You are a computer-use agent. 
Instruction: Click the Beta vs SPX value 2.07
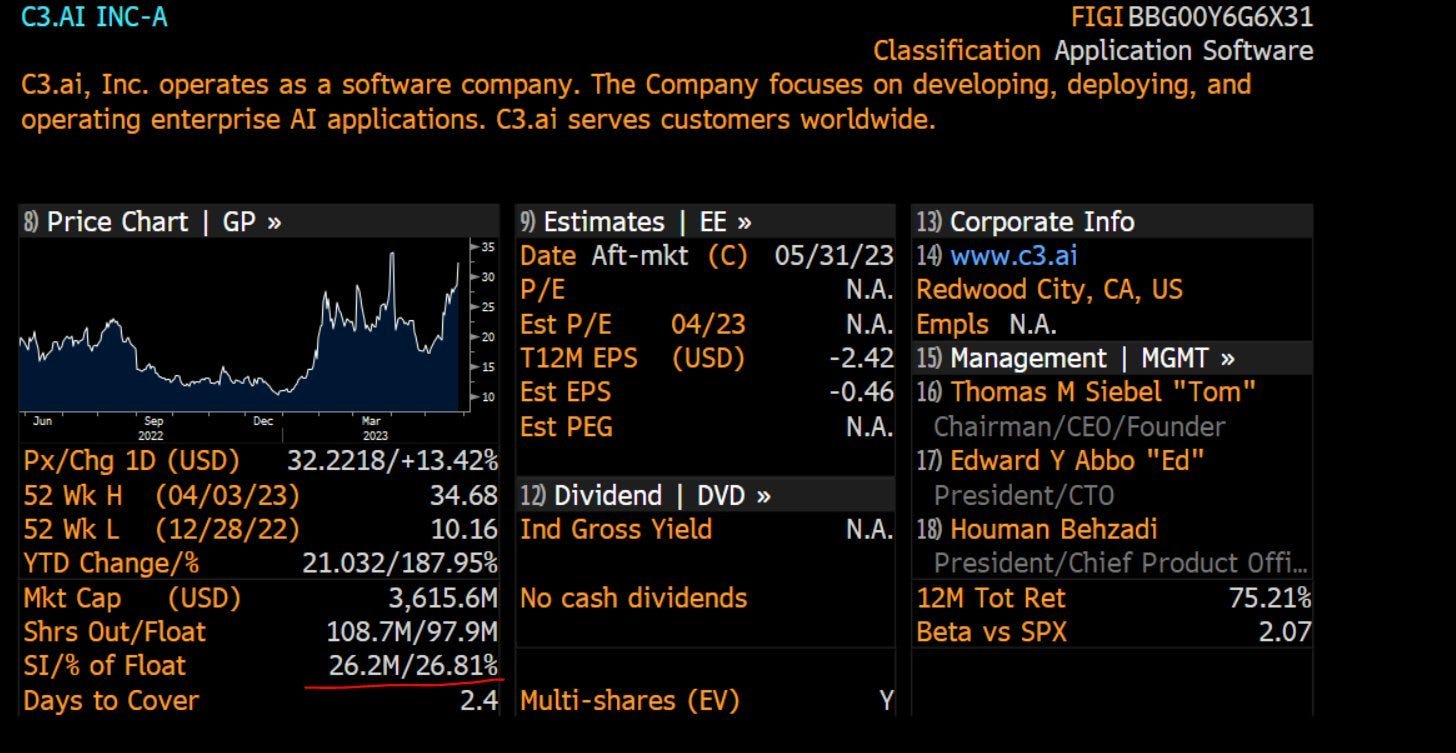tap(1283, 632)
